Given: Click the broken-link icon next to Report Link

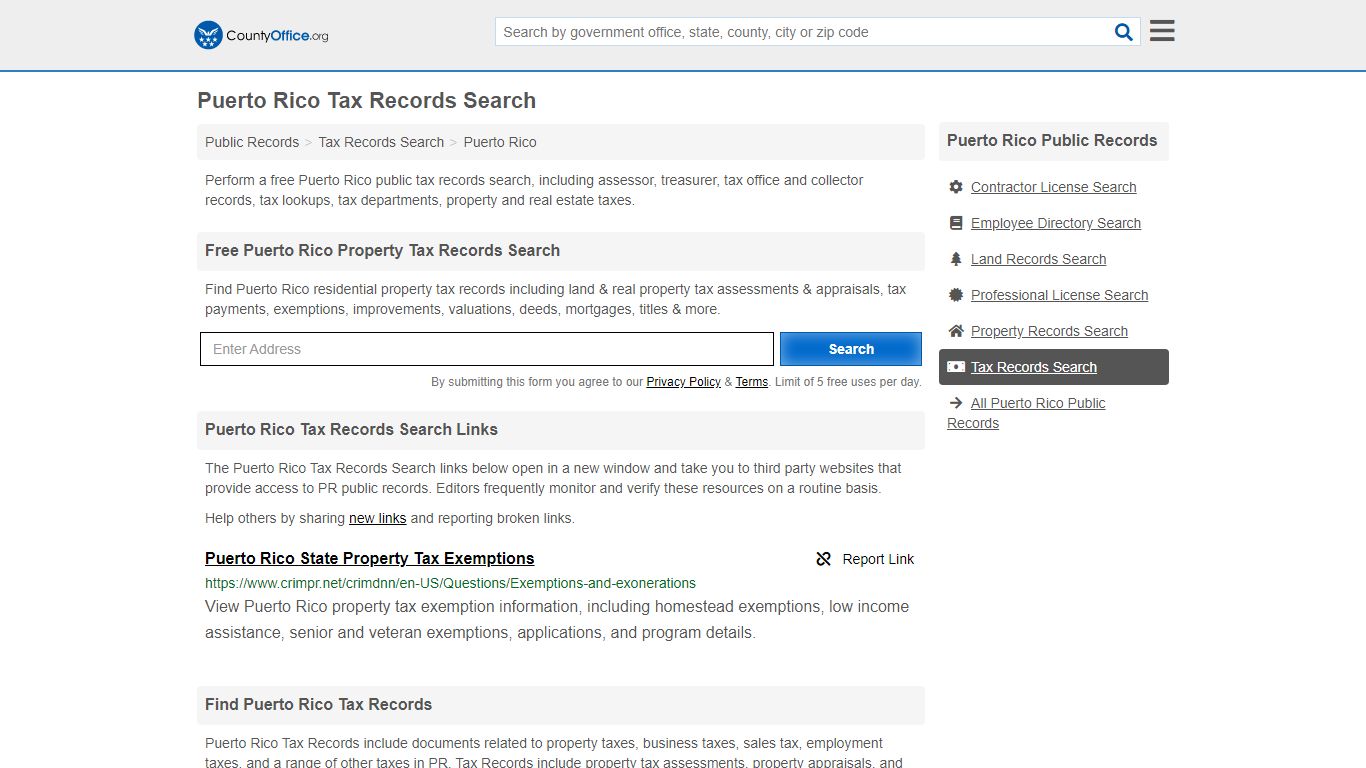Looking at the screenshot, I should tap(824, 559).
